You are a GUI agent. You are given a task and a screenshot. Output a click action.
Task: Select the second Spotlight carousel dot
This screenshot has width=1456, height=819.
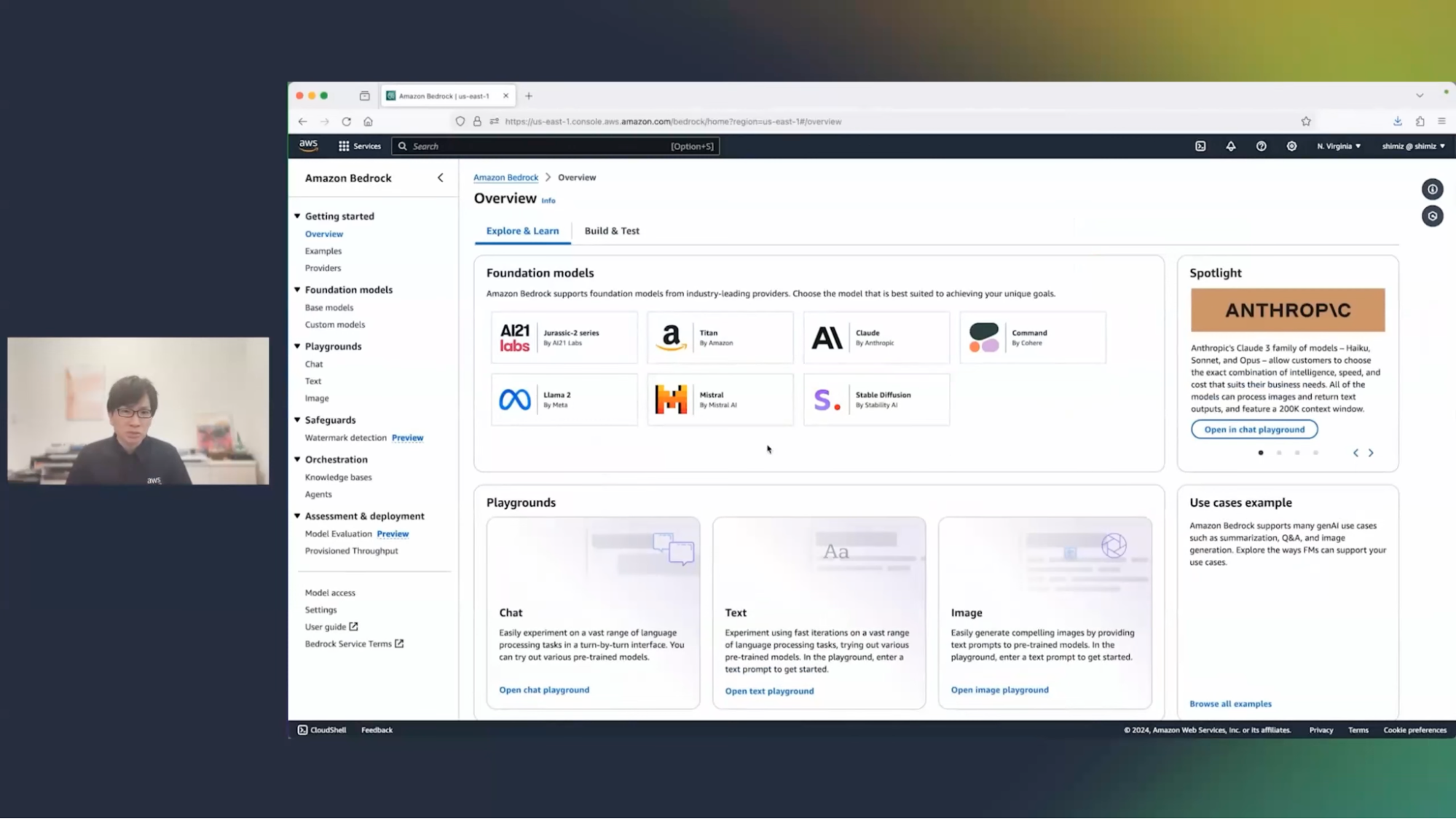click(1279, 453)
